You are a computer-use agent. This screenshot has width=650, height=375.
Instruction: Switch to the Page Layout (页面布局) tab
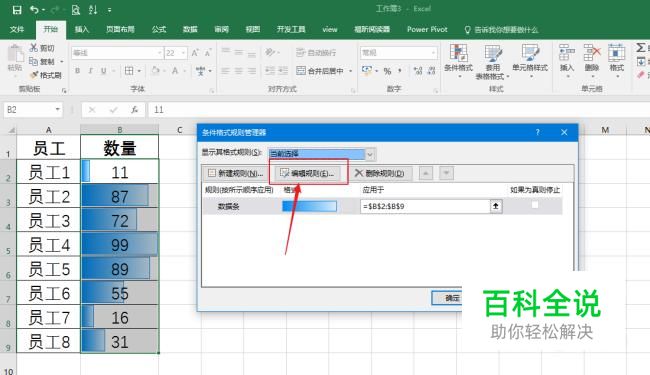pos(120,29)
